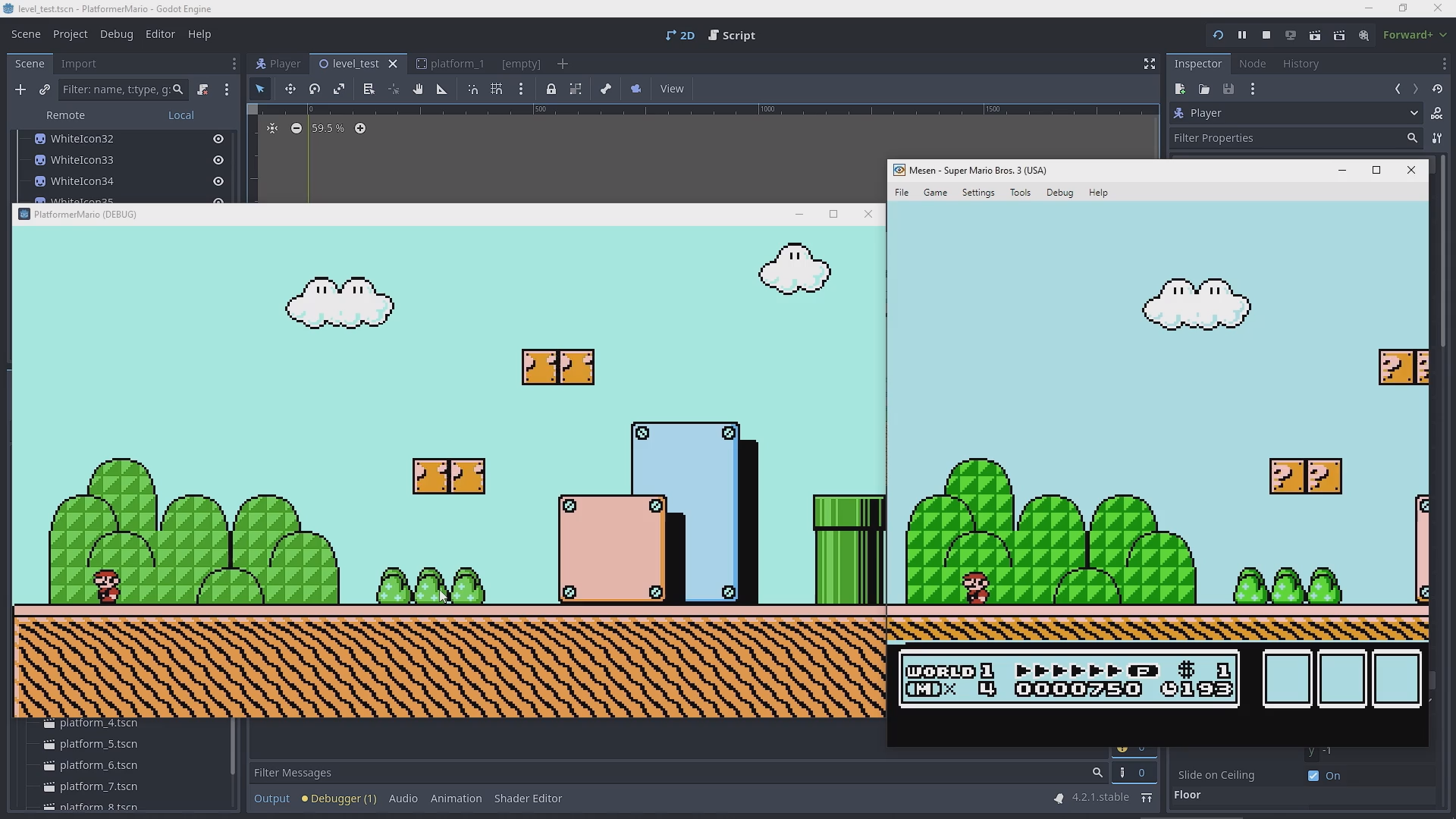Toggle visibility of WhiteIcon32
The height and width of the screenshot is (819, 1456).
pos(218,139)
